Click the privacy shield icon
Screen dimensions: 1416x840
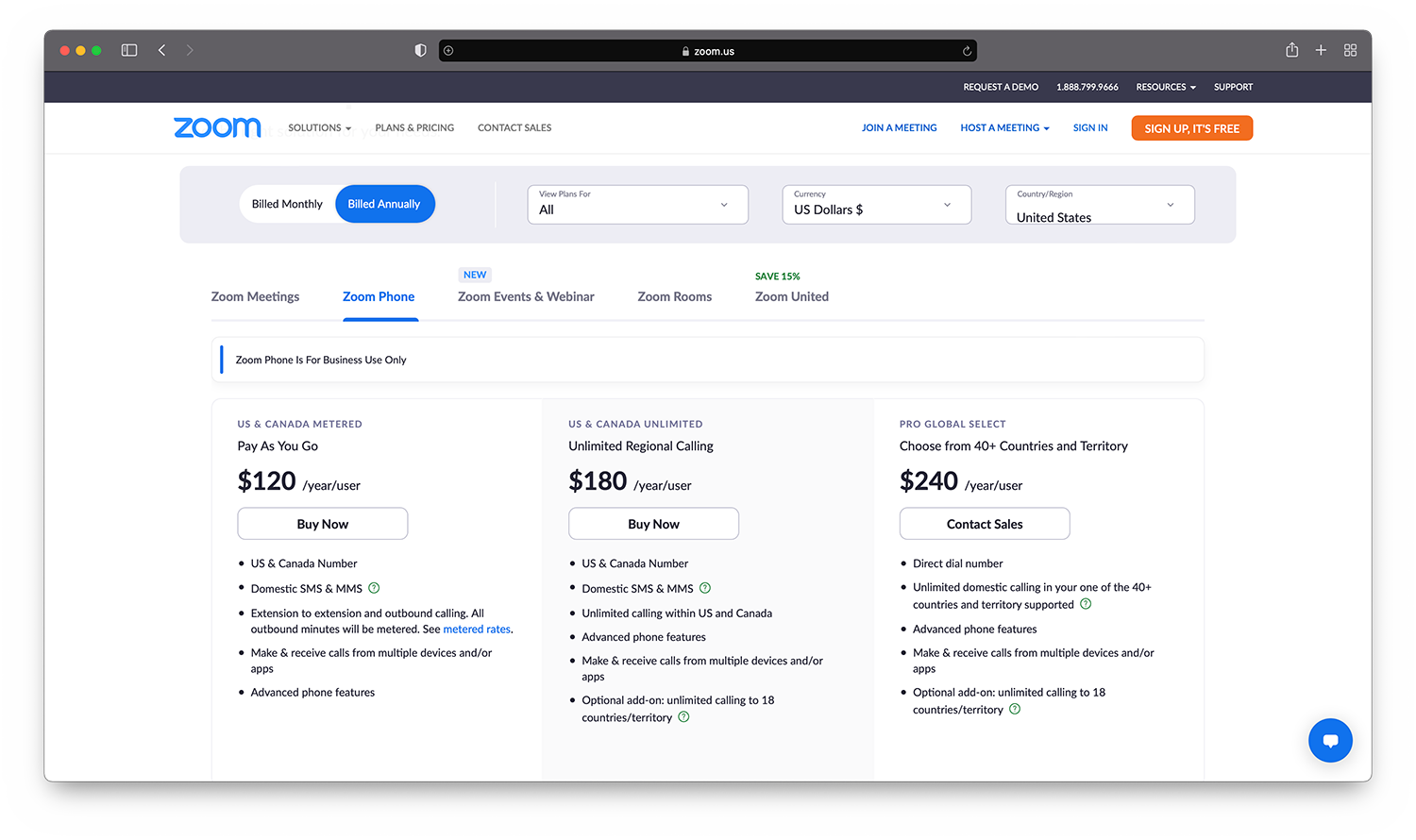tap(421, 50)
